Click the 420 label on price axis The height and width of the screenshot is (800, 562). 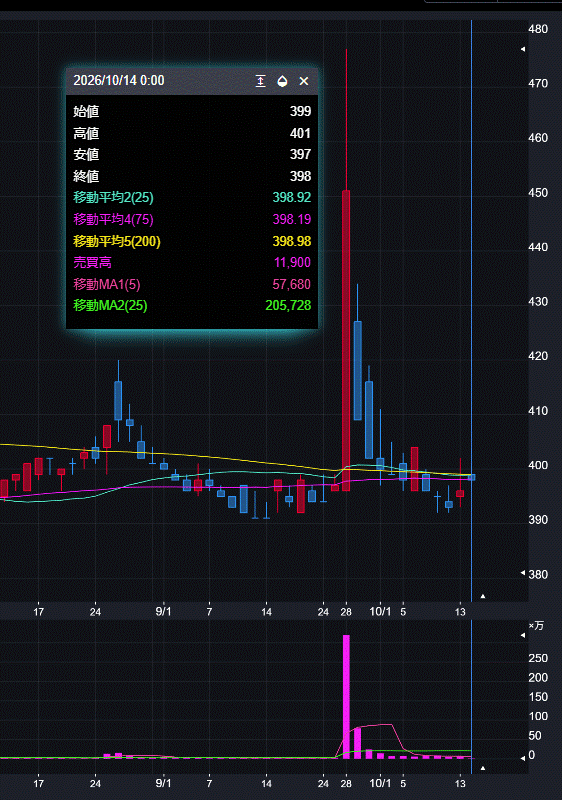click(538, 356)
